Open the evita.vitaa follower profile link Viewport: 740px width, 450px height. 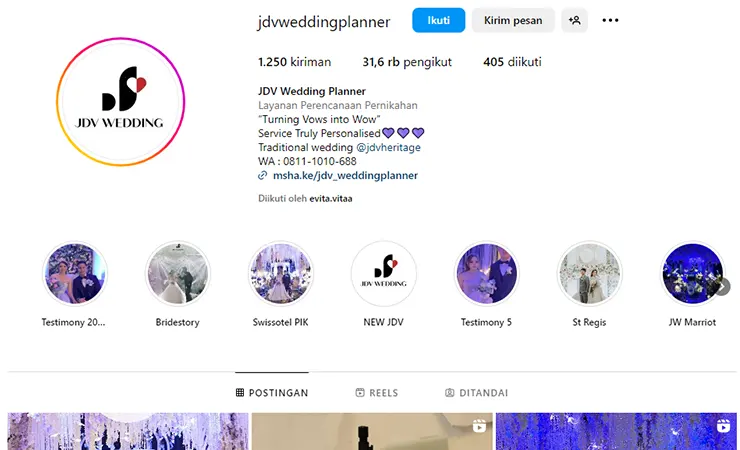(x=331, y=199)
